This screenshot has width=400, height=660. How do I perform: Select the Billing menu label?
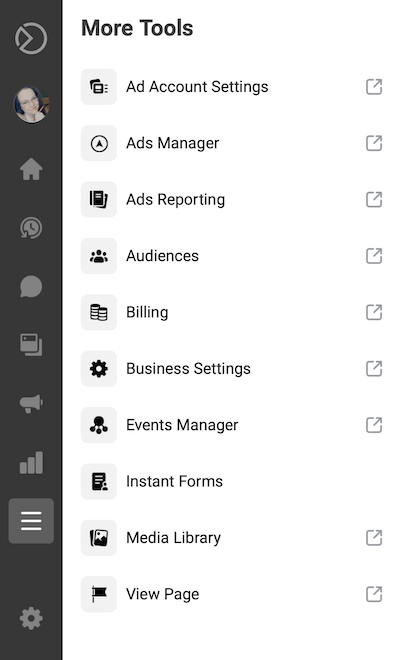tap(147, 312)
